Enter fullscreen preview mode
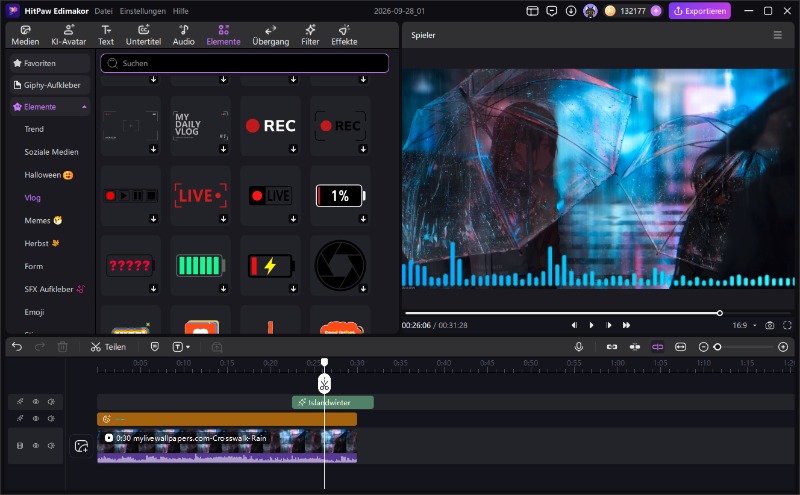This screenshot has width=800, height=495. click(787, 325)
